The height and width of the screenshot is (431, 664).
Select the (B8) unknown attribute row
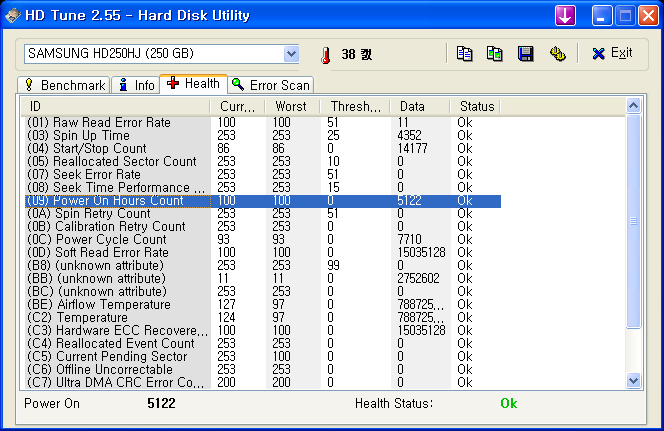click(263, 265)
